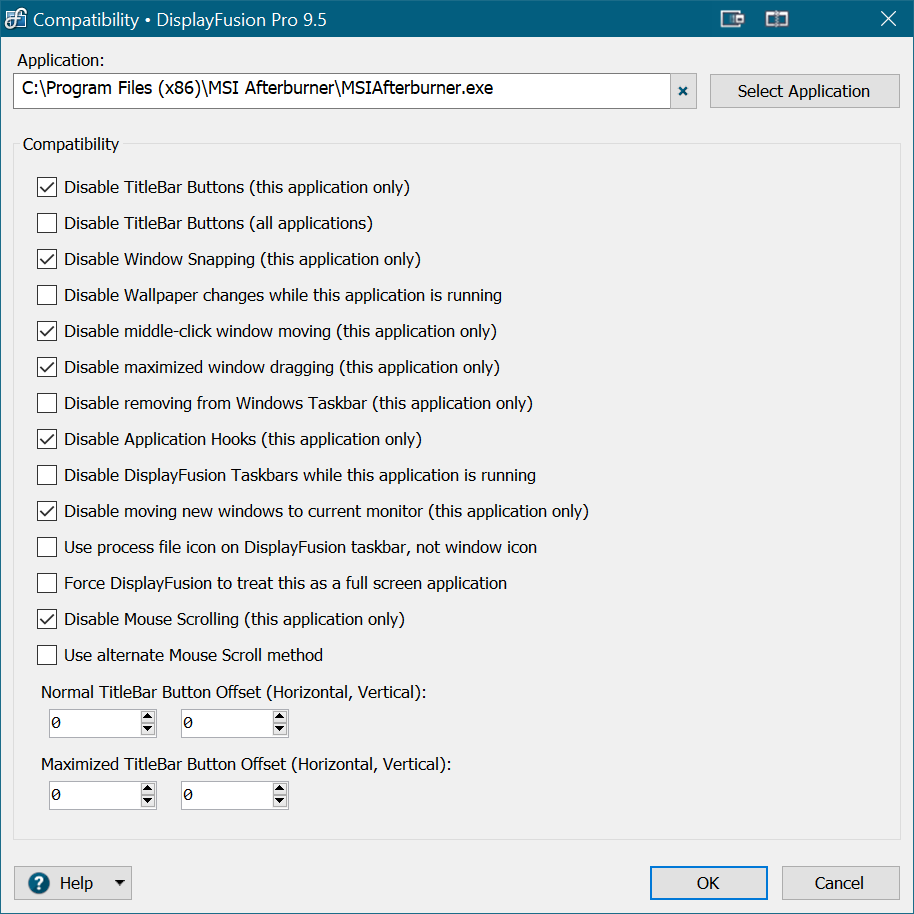Confirm settings with the OK button
This screenshot has width=914, height=914.
708,883
